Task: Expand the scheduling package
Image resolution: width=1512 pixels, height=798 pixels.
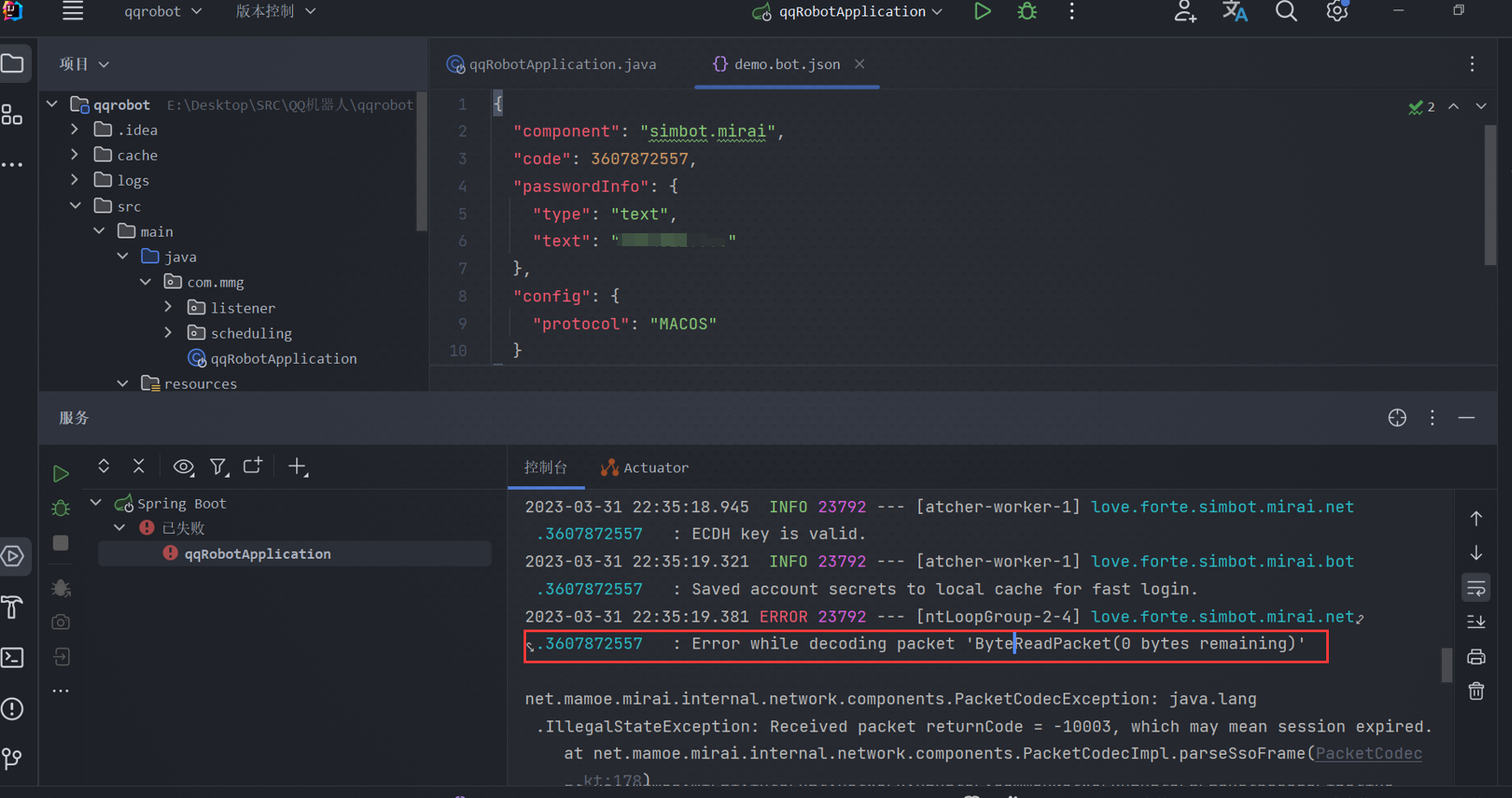Action: 169,332
